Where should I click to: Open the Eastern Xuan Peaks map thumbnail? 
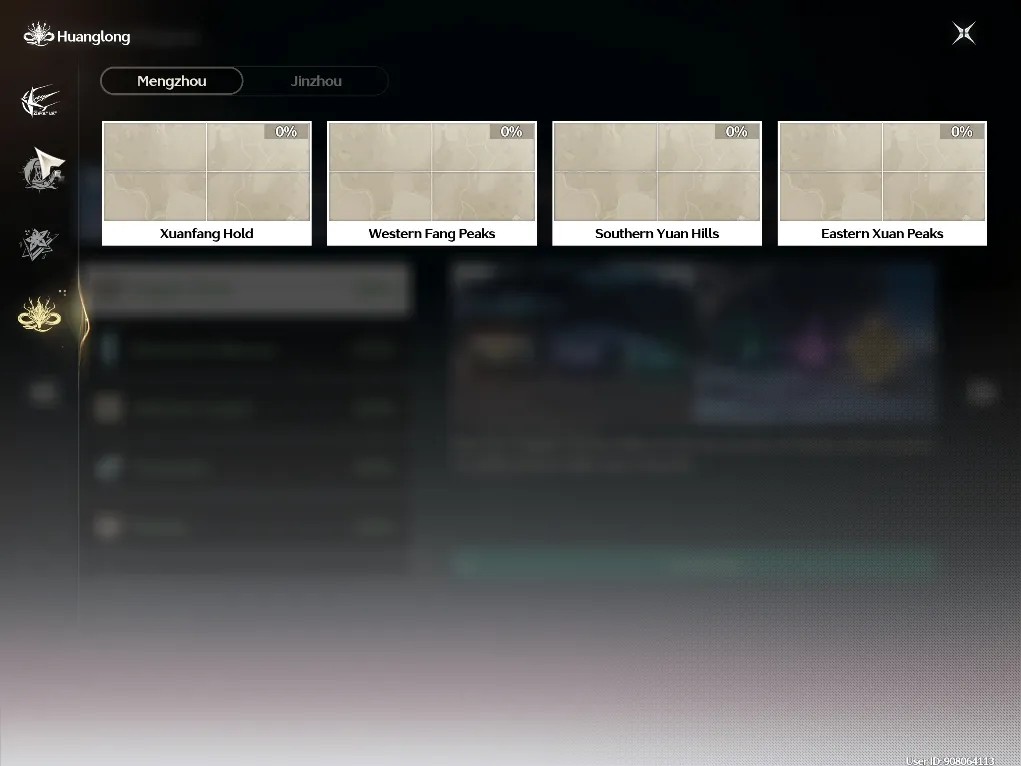click(882, 172)
